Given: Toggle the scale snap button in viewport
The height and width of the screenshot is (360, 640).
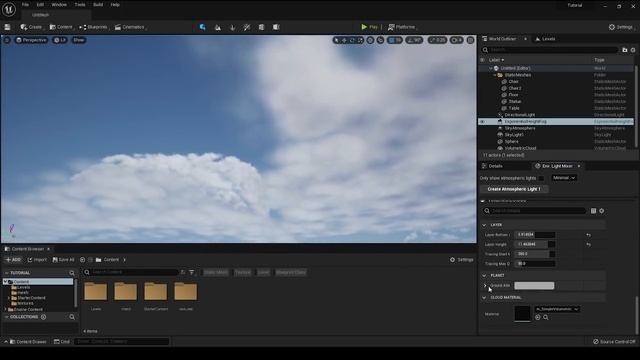Looking at the screenshot, I should pos(438,40).
